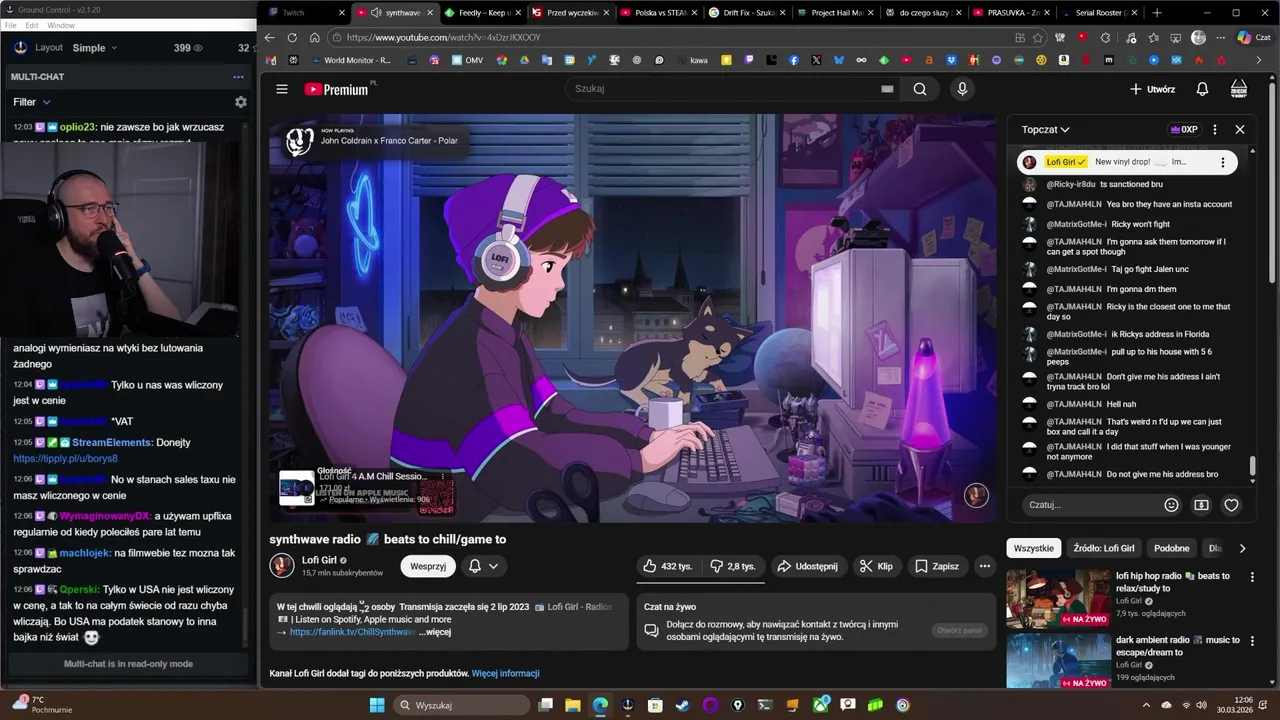
Task: Save the video with the Zapisz button
Action: (x=937, y=566)
